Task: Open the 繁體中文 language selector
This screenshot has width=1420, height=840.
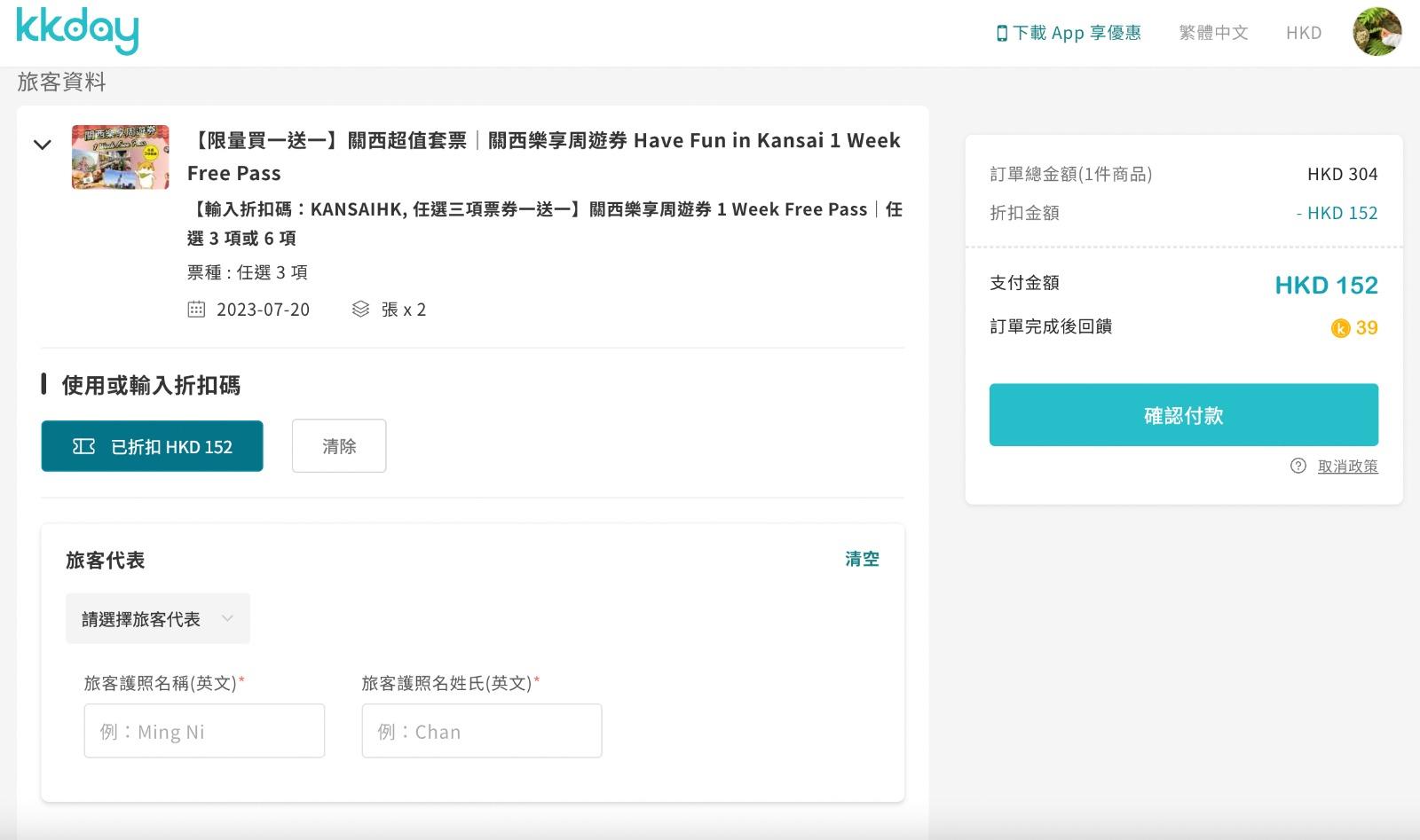Action: (x=1212, y=33)
